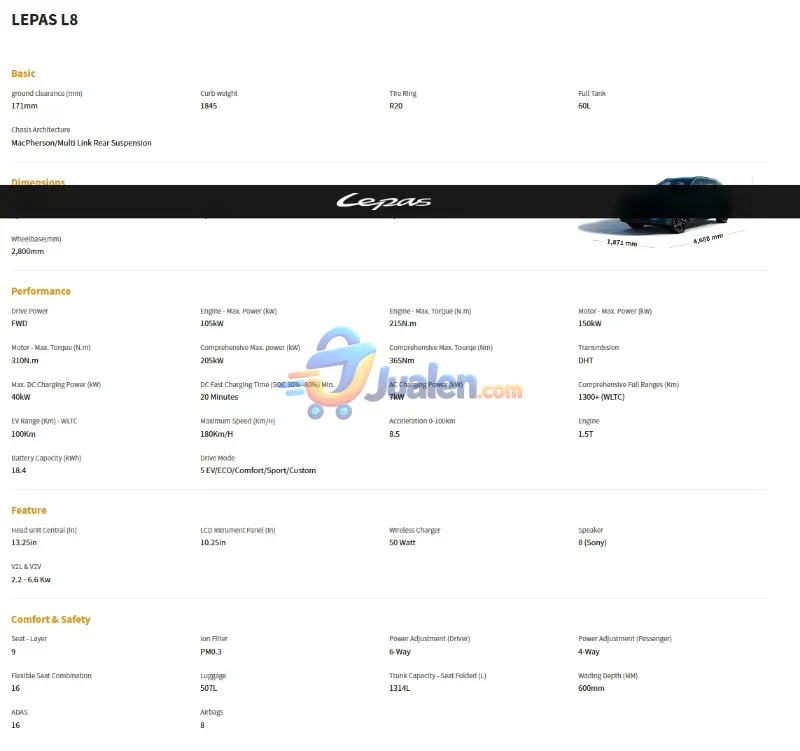Select airbags value 8
This screenshot has width=800, height=751.
203,725
